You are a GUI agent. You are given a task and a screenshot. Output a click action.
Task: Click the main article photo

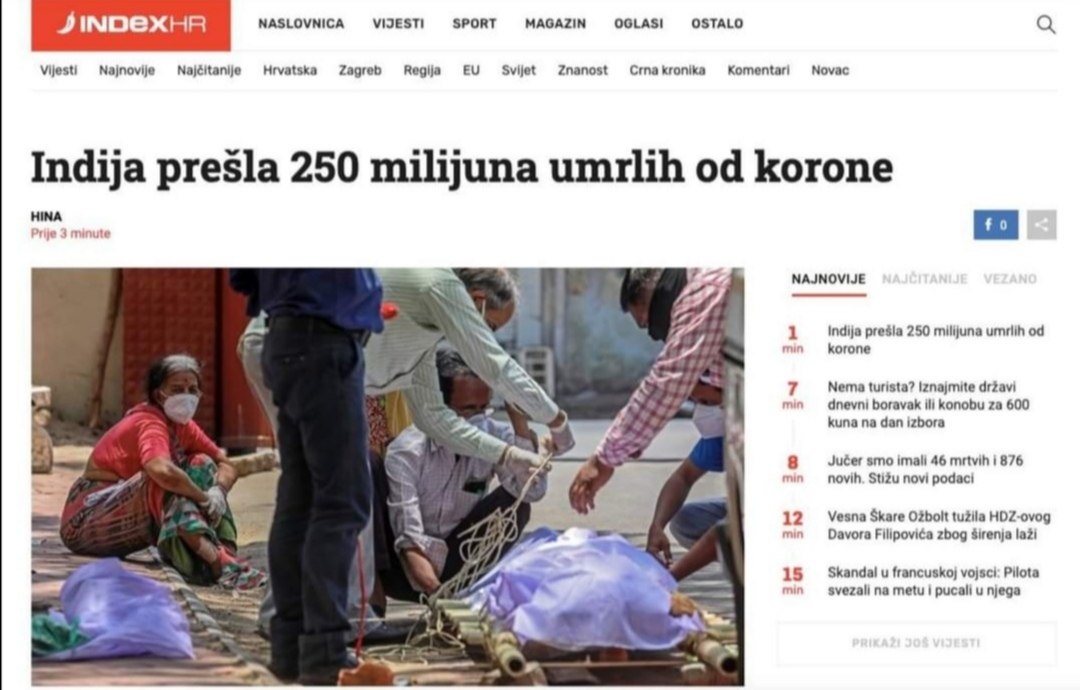387,477
